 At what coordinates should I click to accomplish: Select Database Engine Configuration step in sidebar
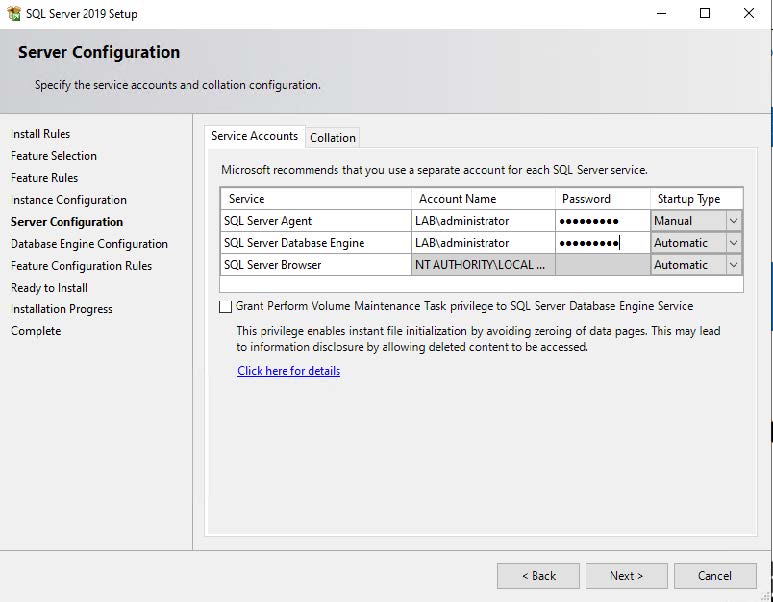point(89,244)
